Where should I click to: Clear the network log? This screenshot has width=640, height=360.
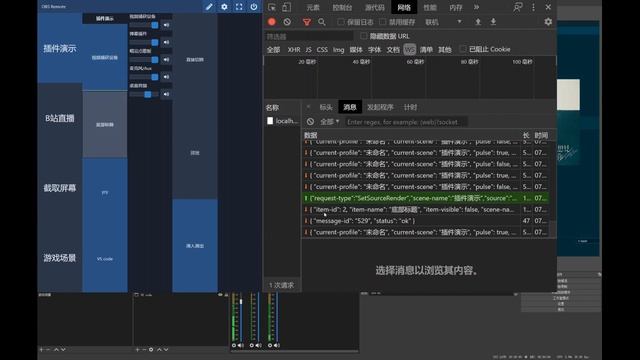tap(287, 22)
